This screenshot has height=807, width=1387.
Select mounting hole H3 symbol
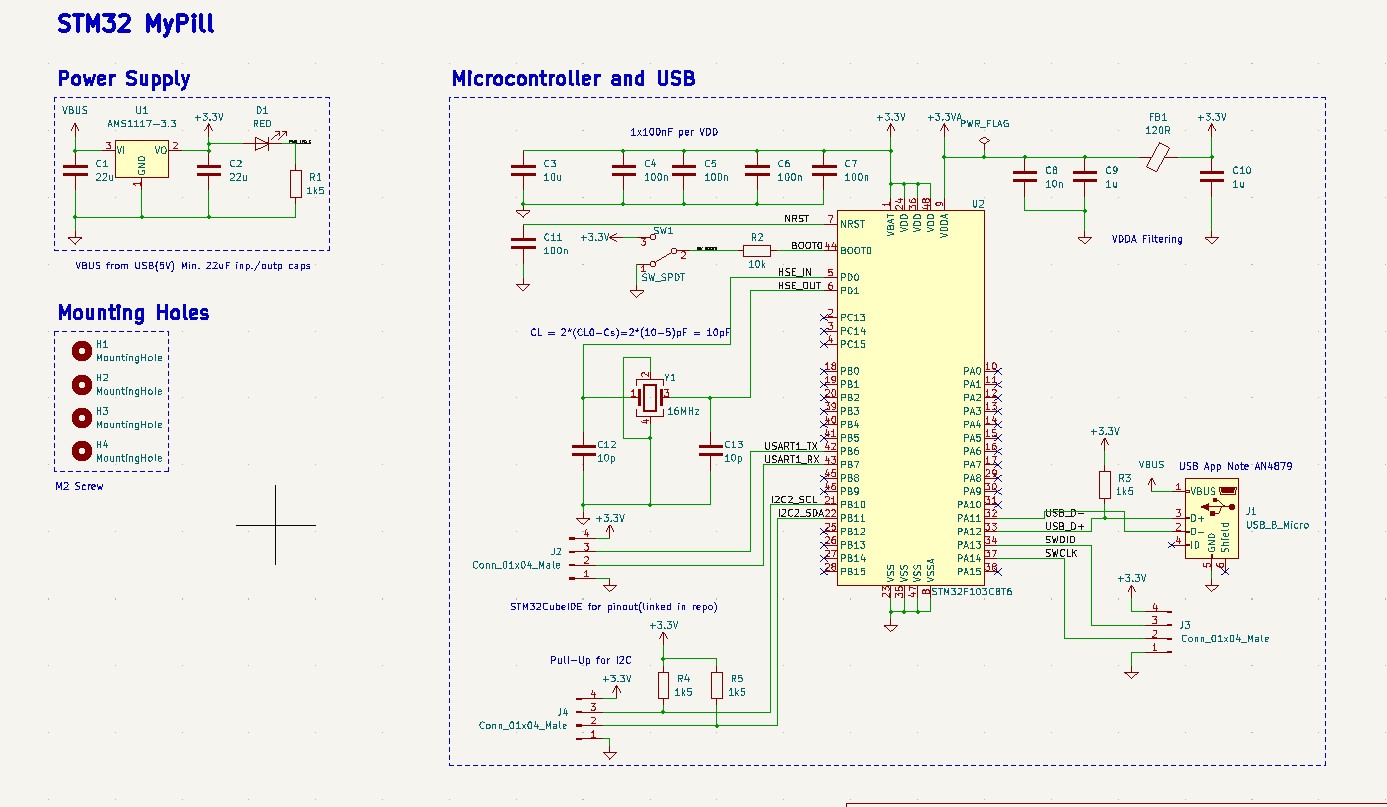[82, 417]
